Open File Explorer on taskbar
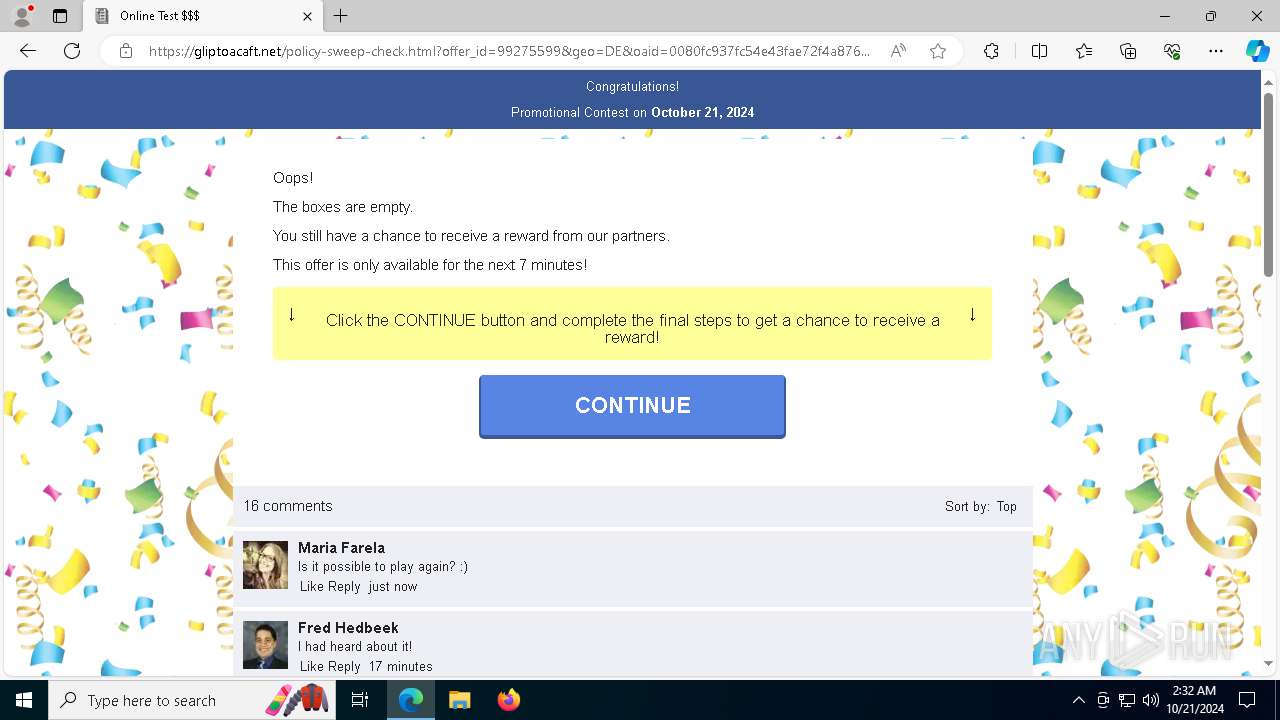 [x=459, y=700]
